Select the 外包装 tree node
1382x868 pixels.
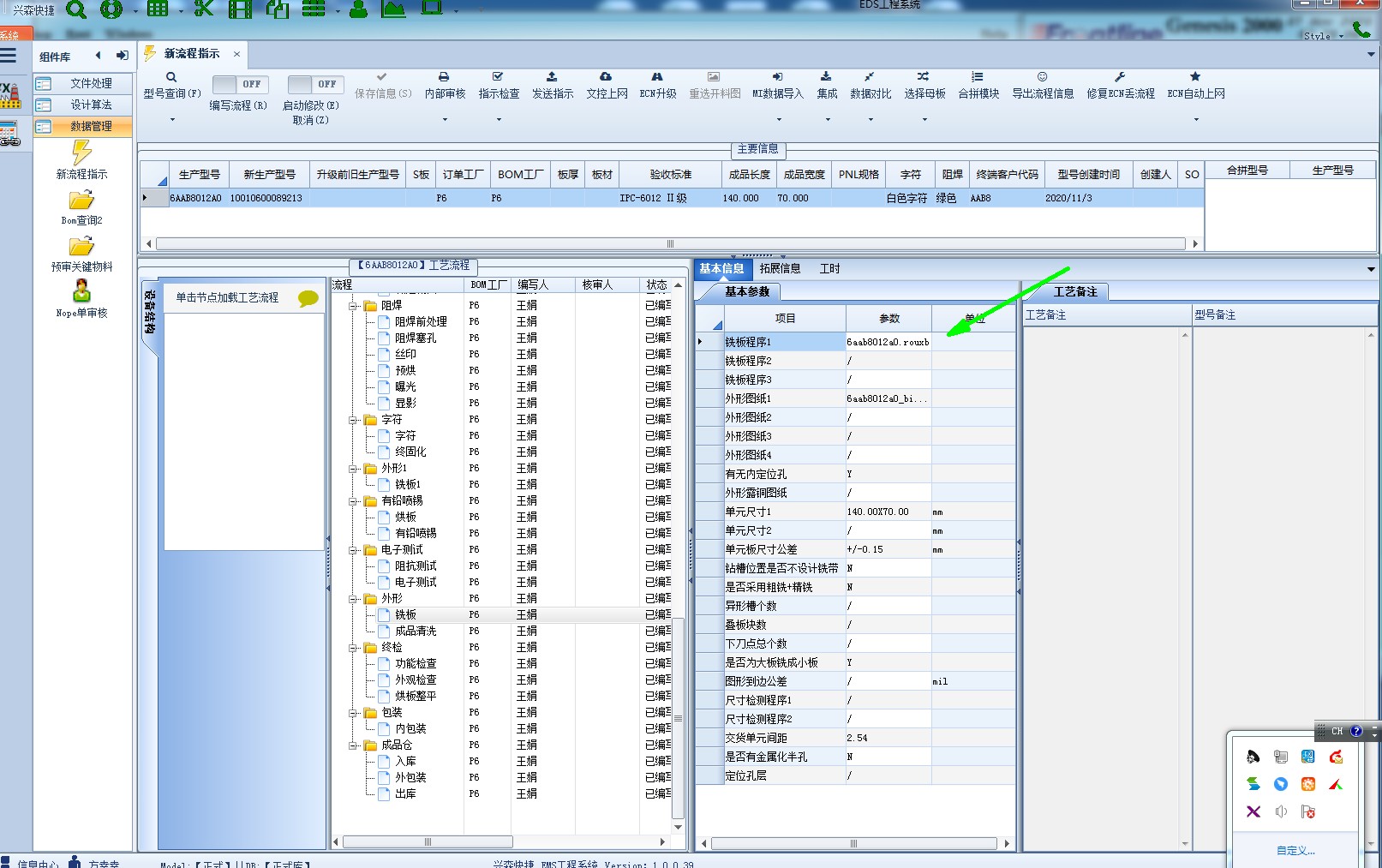[x=410, y=778]
